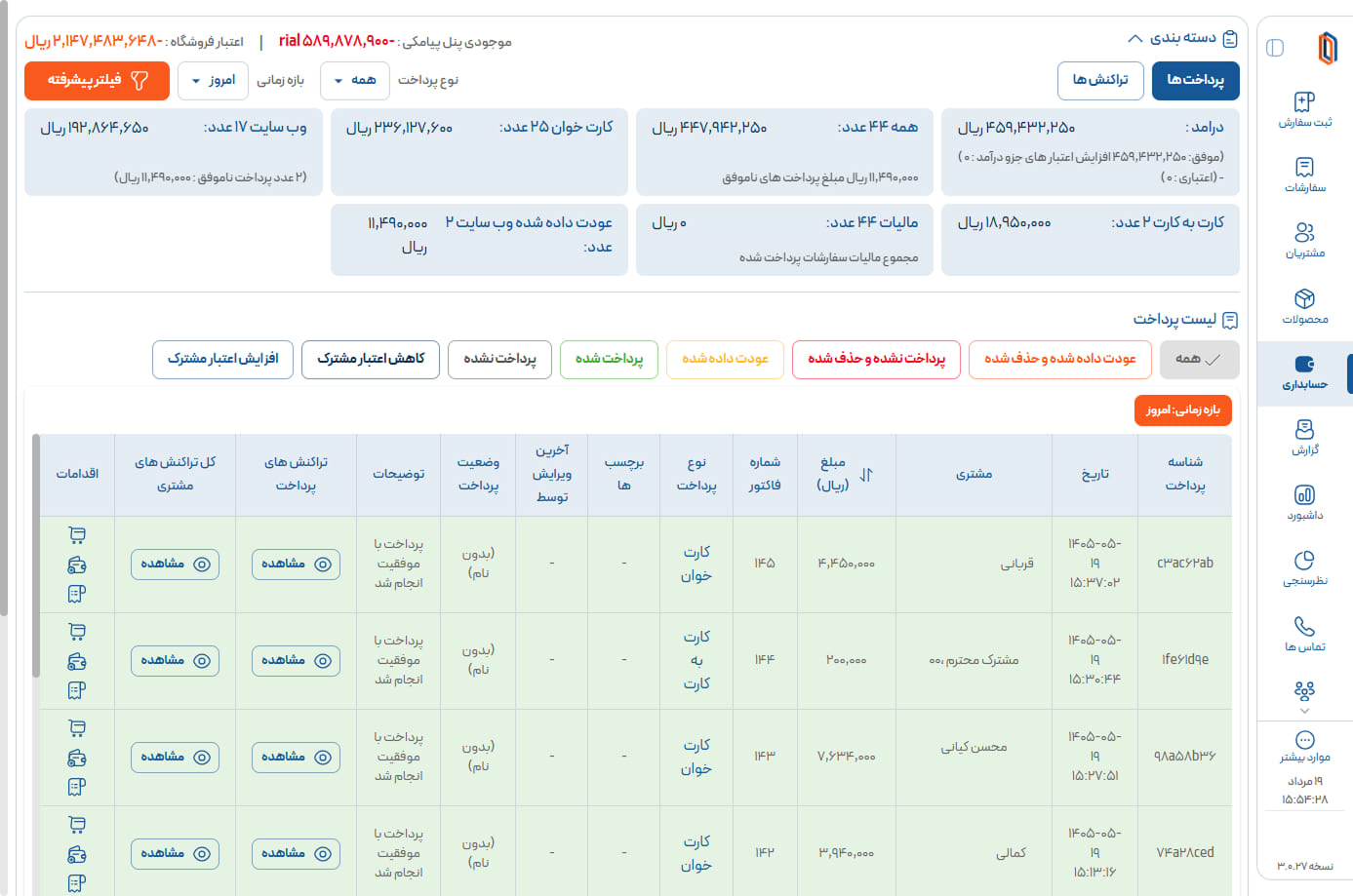Click delivery icon in row 1fe71d9e
1353x896 pixels.
(x=77, y=661)
